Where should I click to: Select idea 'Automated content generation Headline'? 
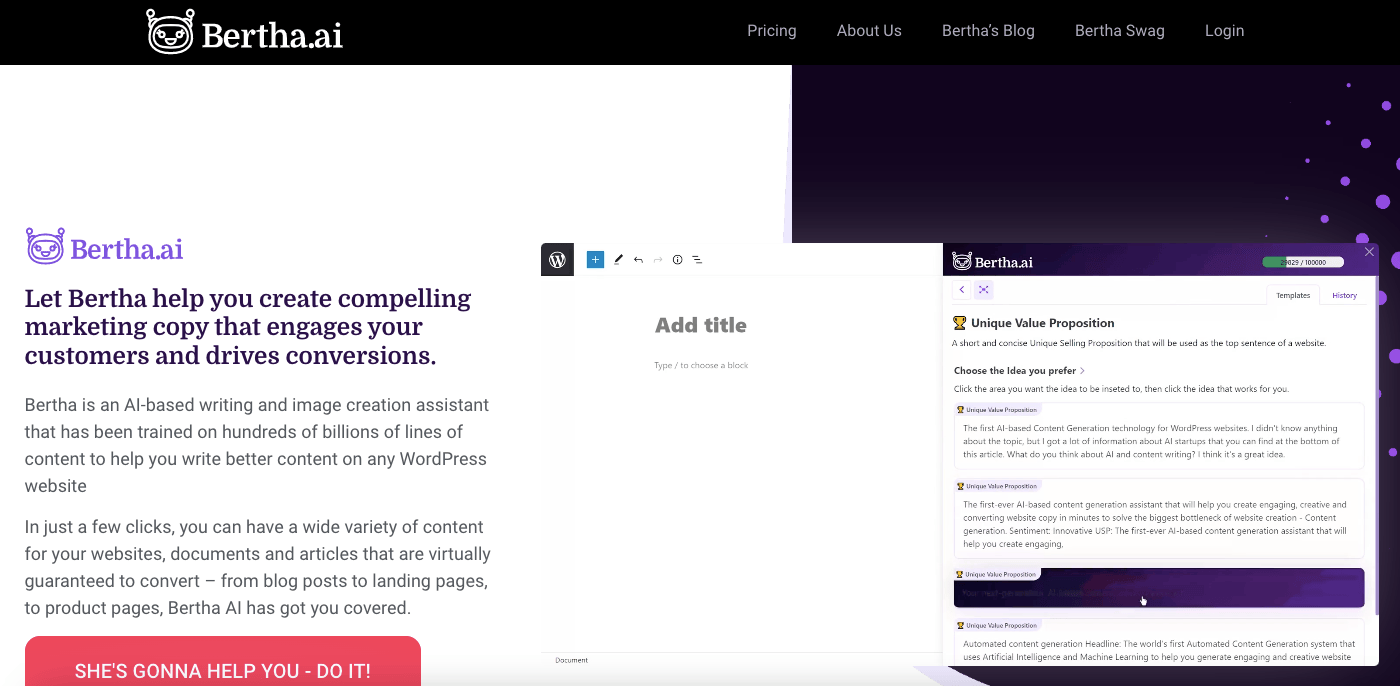1159,641
